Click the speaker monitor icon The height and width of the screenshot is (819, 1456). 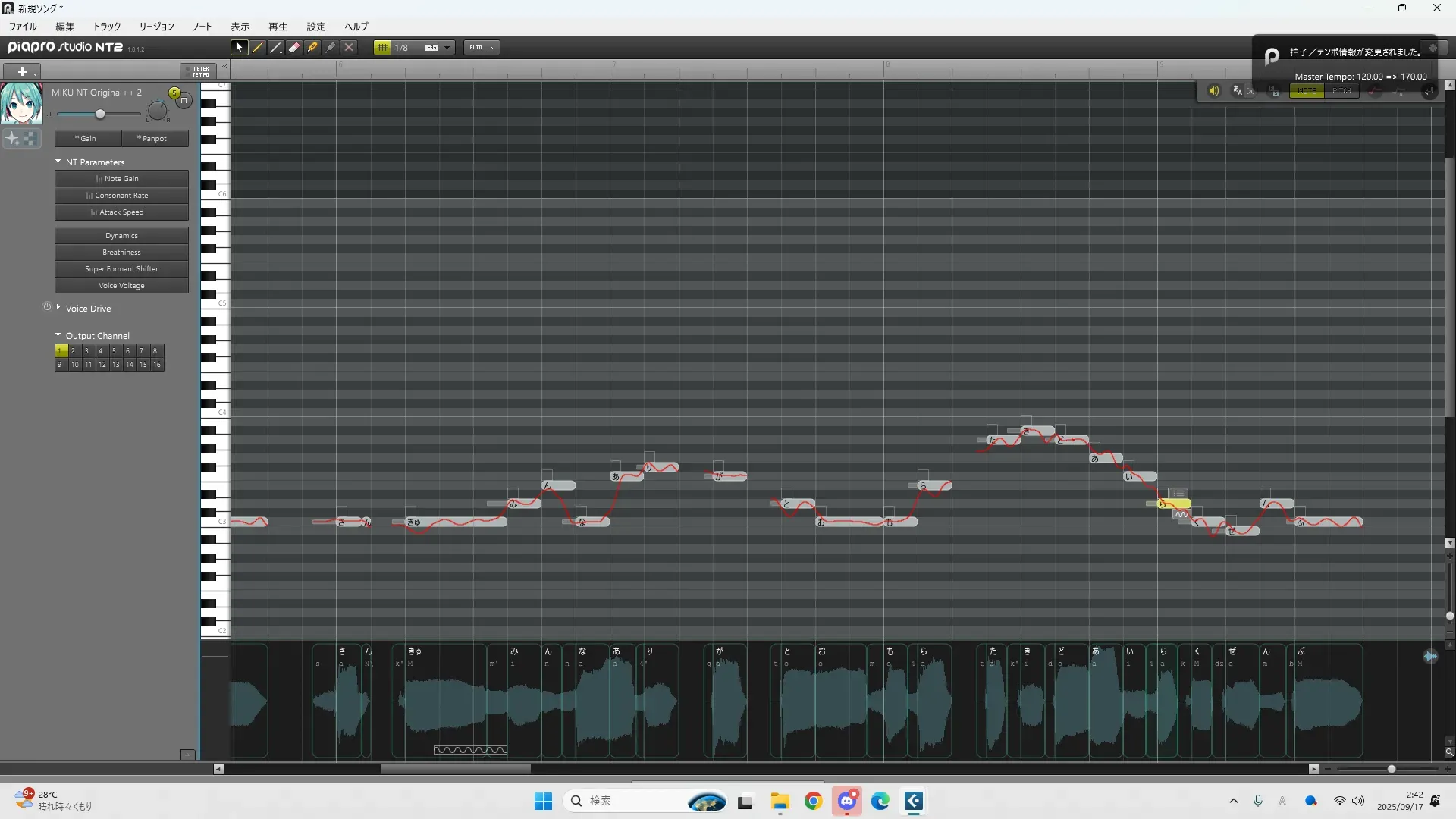(x=1213, y=90)
